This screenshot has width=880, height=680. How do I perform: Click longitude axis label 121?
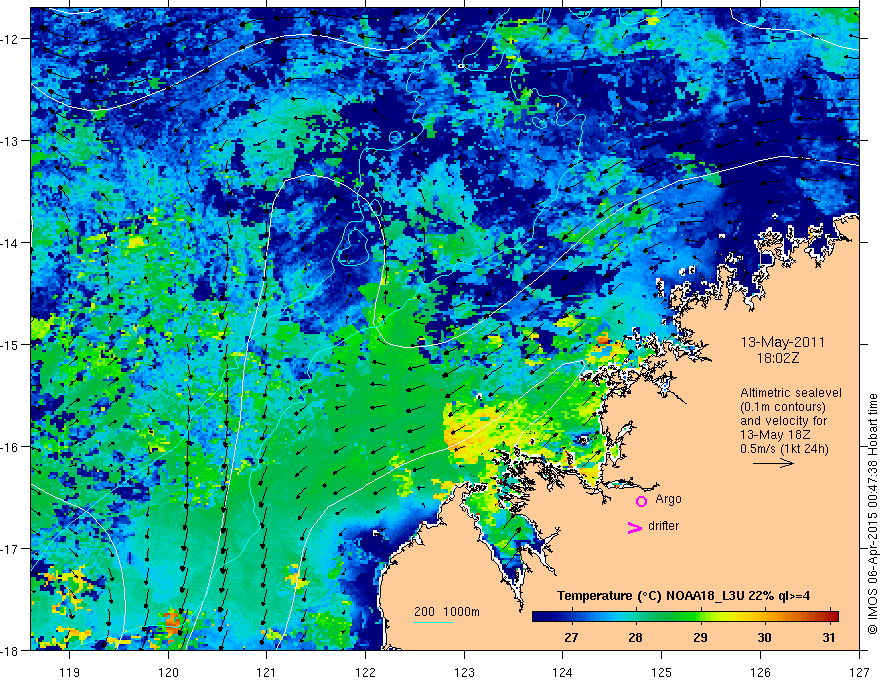tap(267, 672)
